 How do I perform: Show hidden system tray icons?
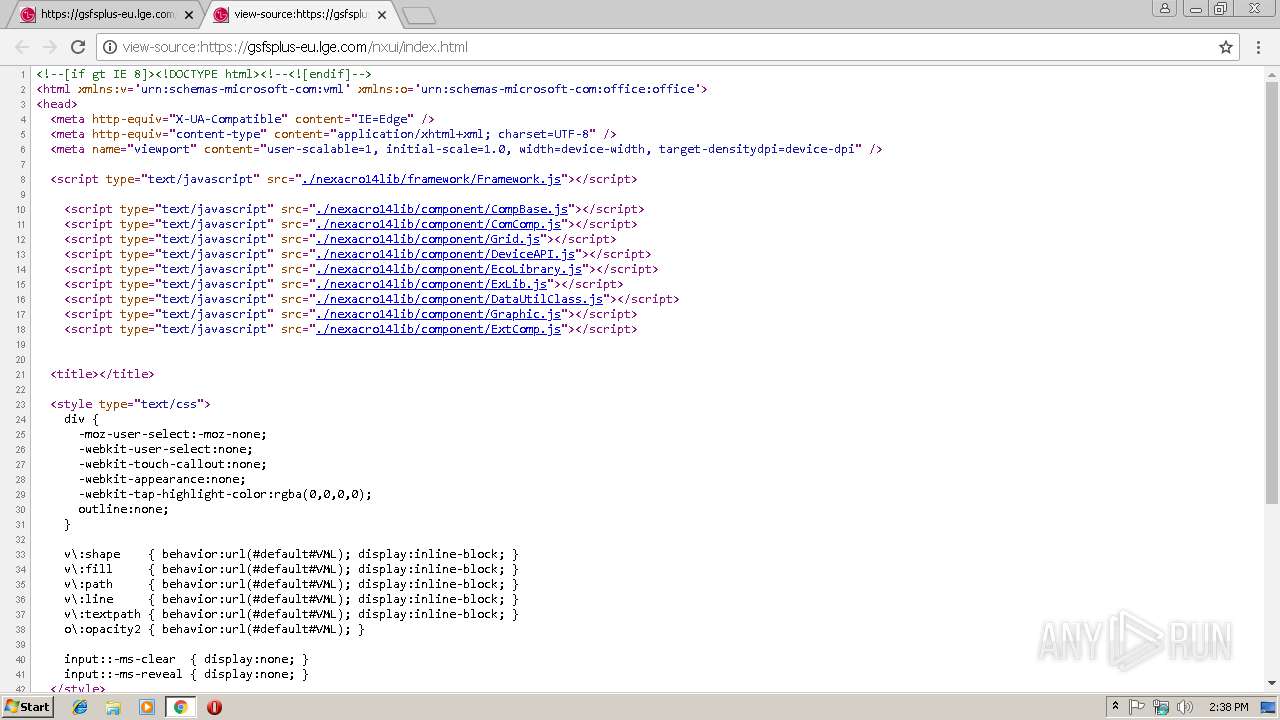click(1116, 707)
